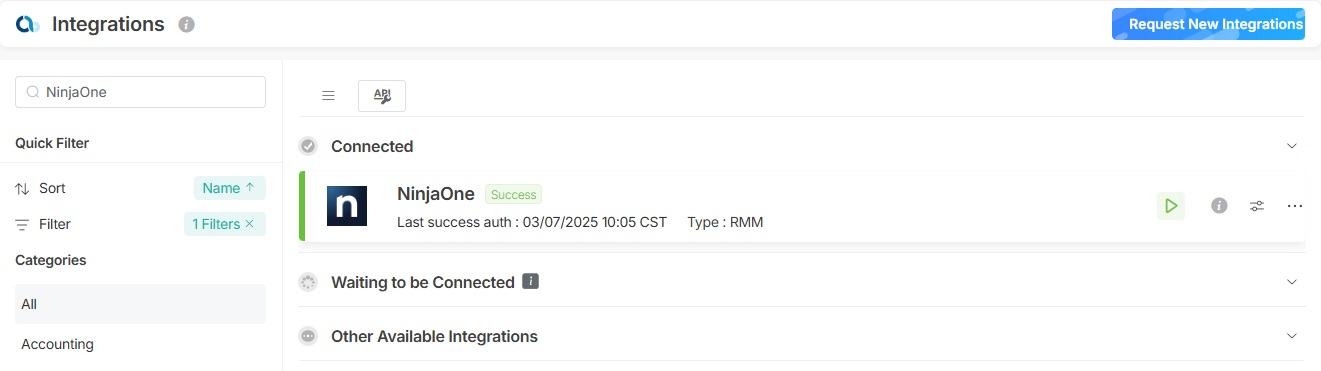Show NinjaOne integration info icon
Screen dimensions: 1321x371
[1219, 206]
